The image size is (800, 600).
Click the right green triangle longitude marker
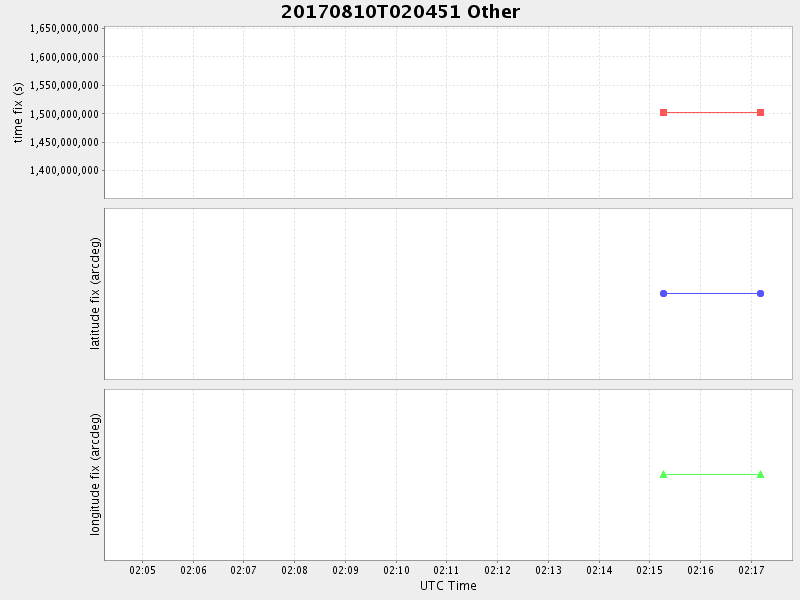760,474
